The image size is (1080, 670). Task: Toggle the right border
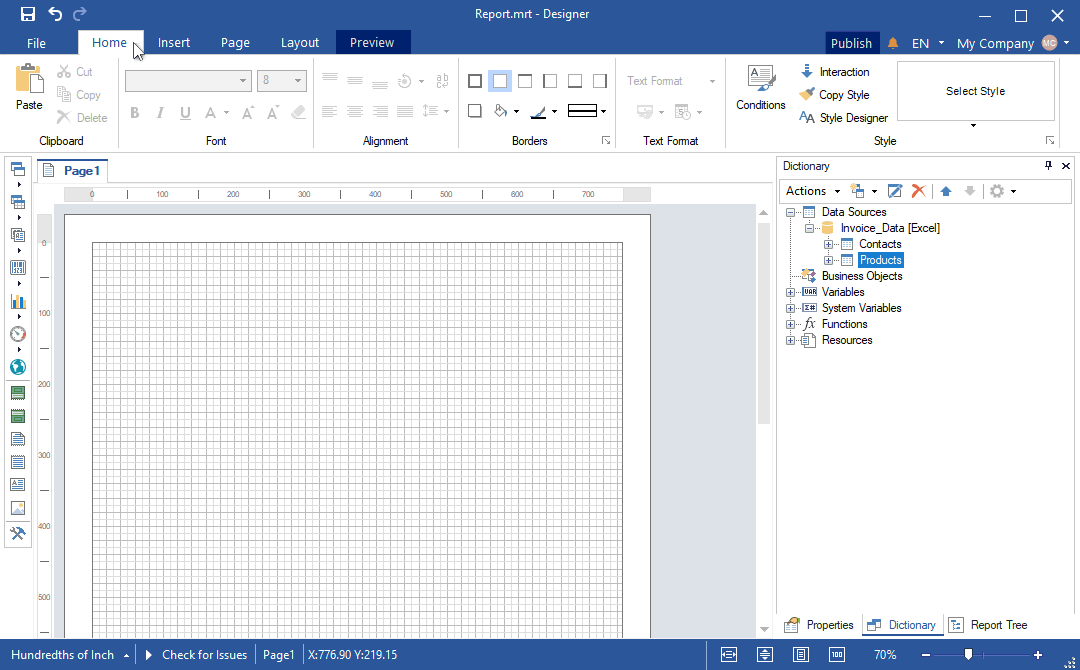point(600,81)
